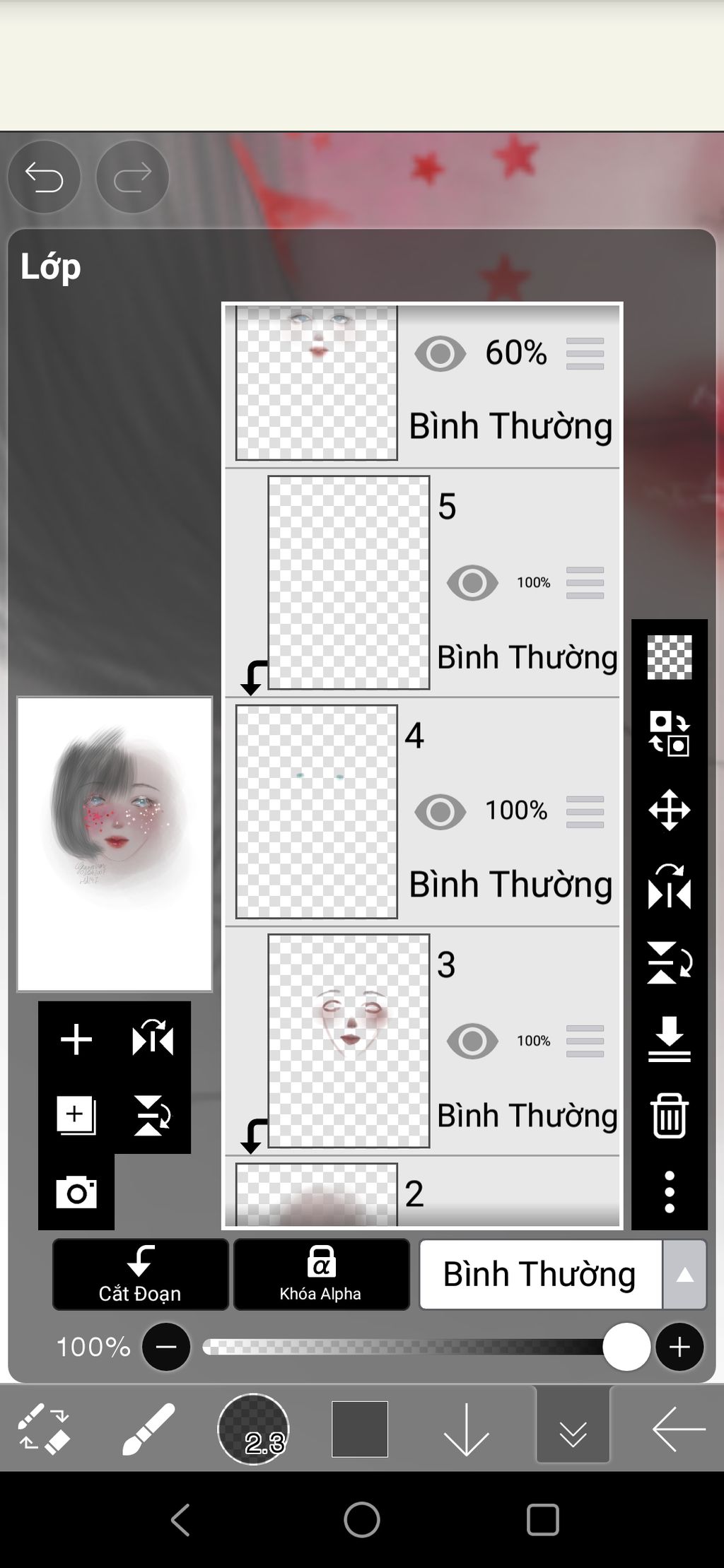Hide layer 5 via its eye icon
Screen dimensions: 724x1568
pos(472,583)
